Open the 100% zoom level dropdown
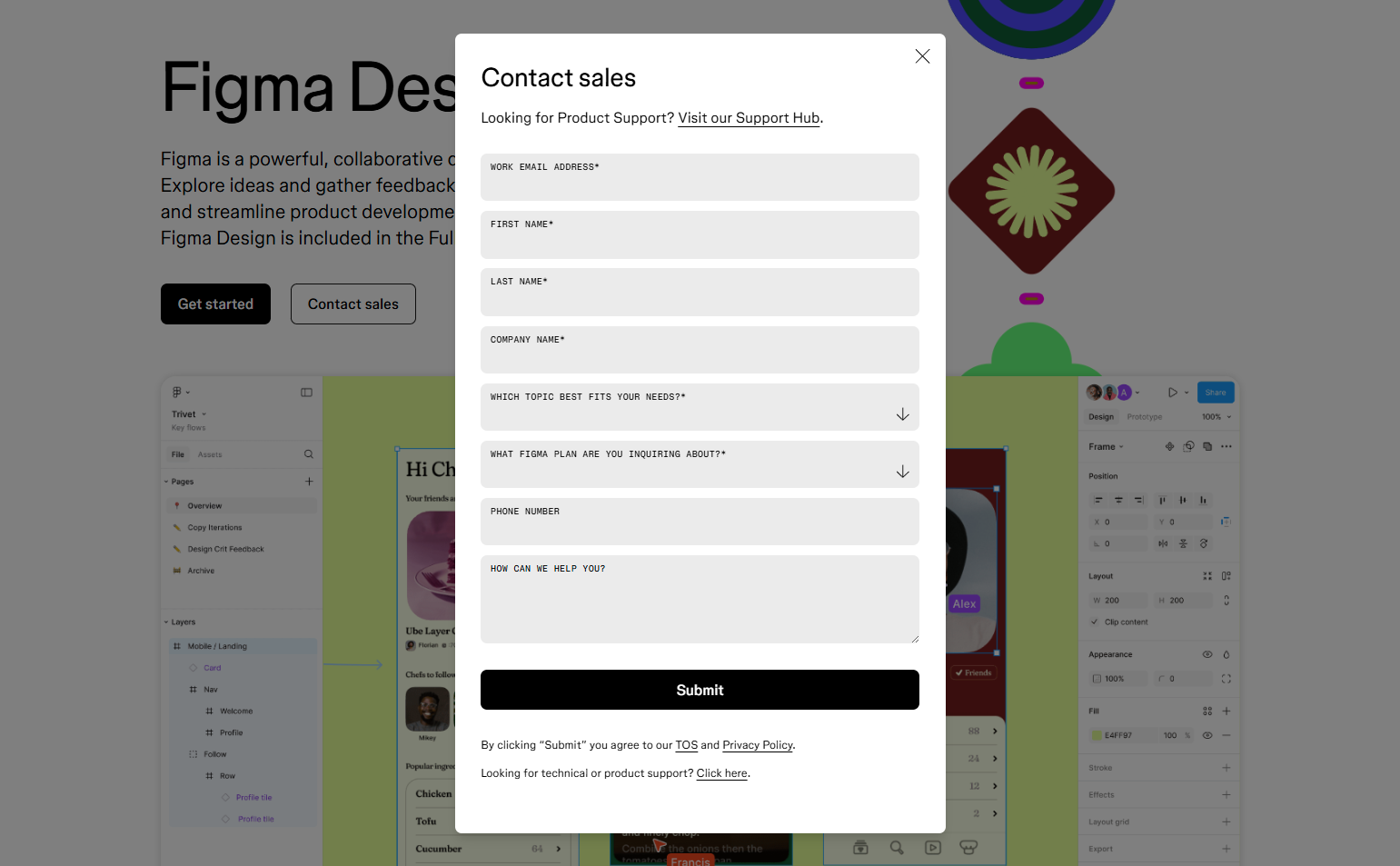The height and width of the screenshot is (866, 1400). (x=1216, y=416)
